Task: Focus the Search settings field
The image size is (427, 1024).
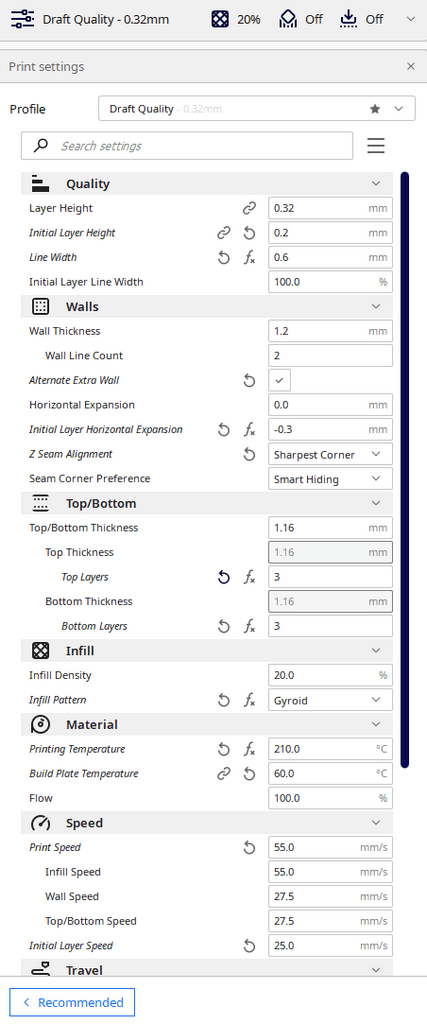Action: [187, 146]
